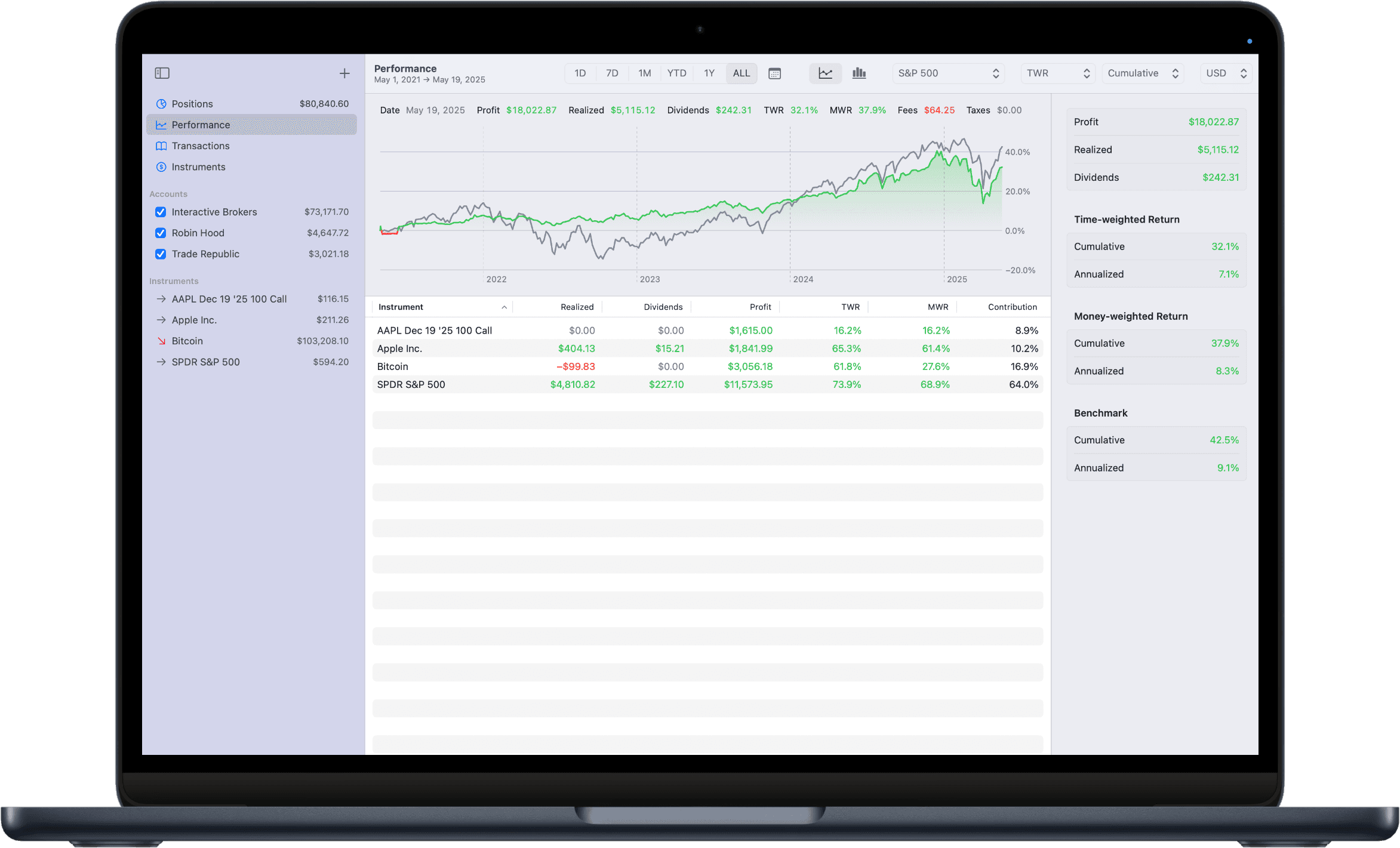Open the Instruments section in sidebar
Viewport: 1400px width, 848px height.
tap(198, 166)
